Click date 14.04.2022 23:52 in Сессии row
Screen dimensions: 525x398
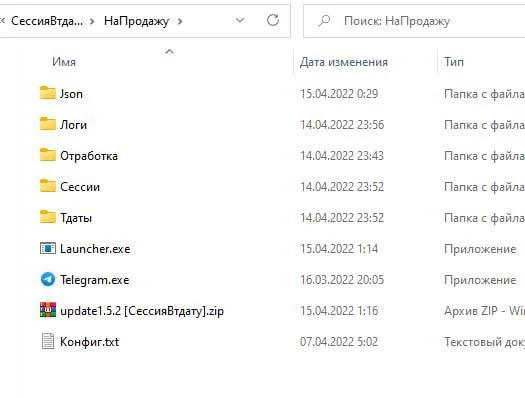pos(342,187)
